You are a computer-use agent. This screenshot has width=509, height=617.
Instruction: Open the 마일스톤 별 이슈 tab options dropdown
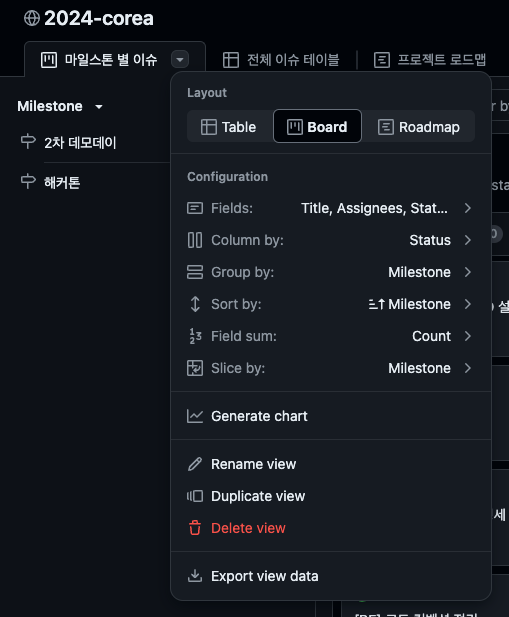coord(180,60)
